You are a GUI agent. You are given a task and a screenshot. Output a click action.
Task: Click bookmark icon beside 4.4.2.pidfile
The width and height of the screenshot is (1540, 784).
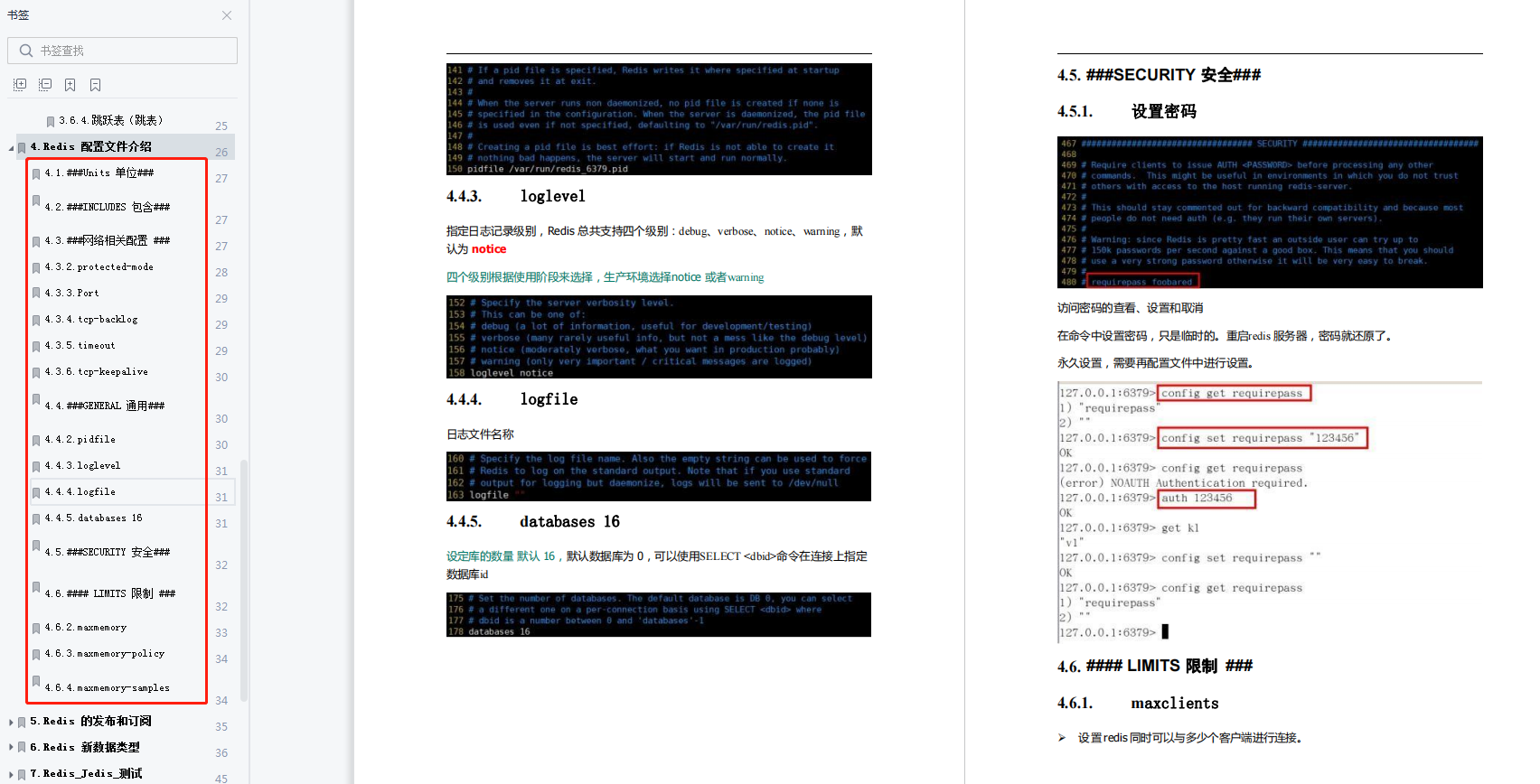click(x=36, y=440)
